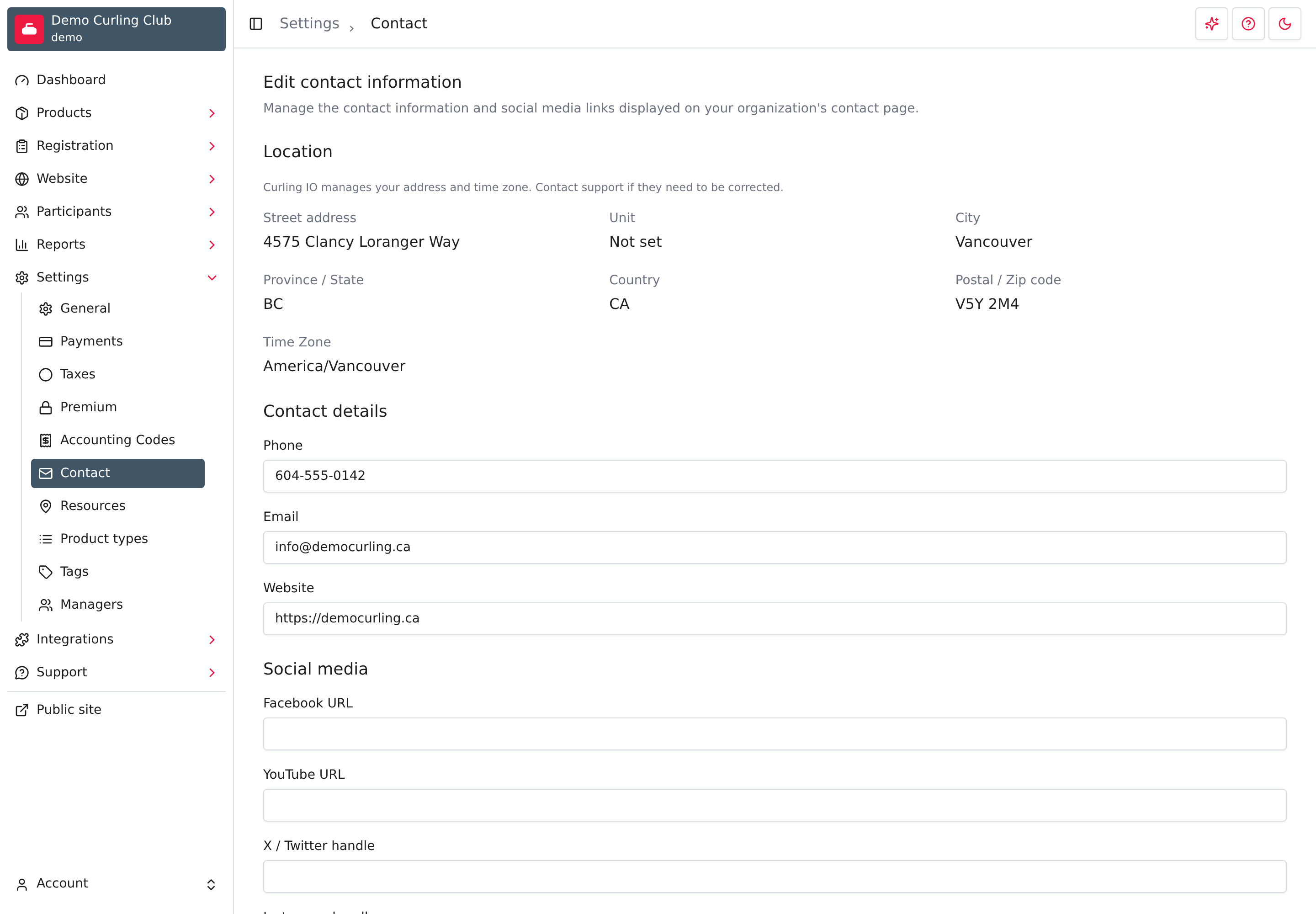Click the Products box icon
The width and height of the screenshot is (1316, 914).
22,113
